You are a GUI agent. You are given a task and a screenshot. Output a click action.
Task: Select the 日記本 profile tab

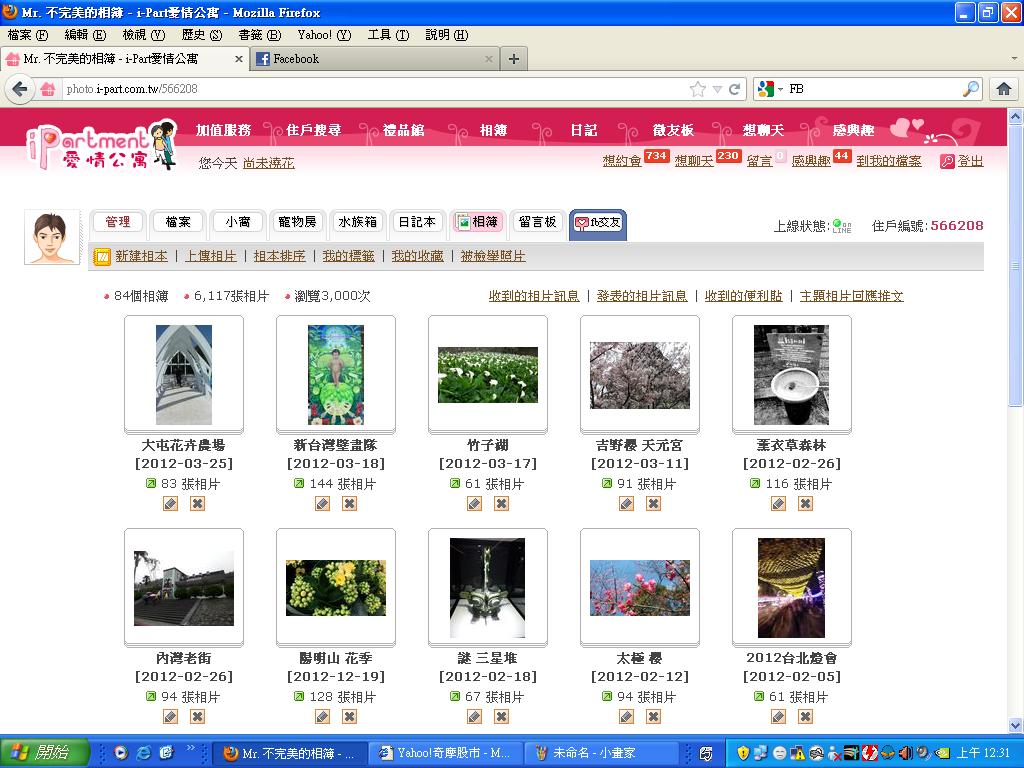point(416,222)
